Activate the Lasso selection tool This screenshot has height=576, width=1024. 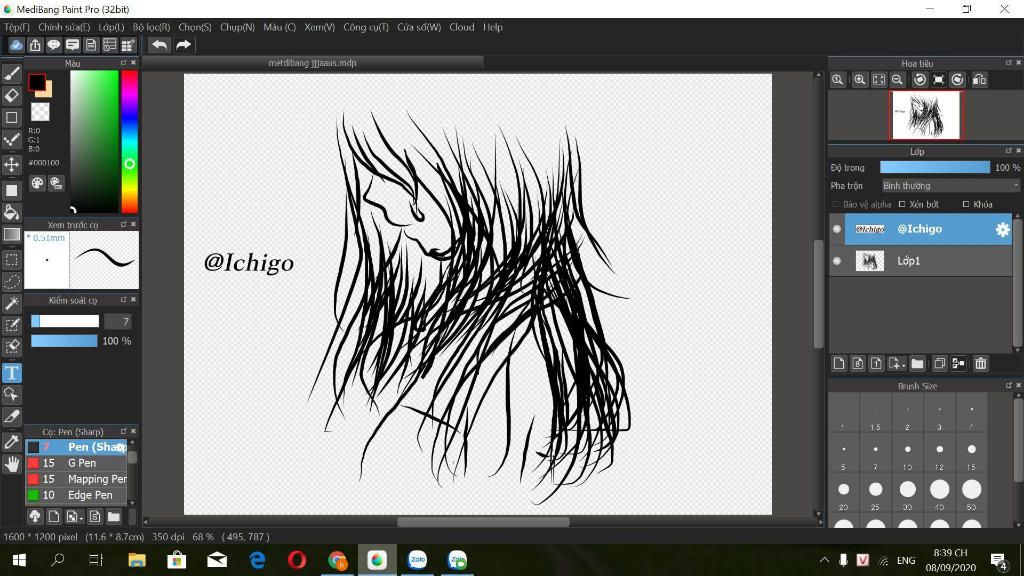(12, 281)
